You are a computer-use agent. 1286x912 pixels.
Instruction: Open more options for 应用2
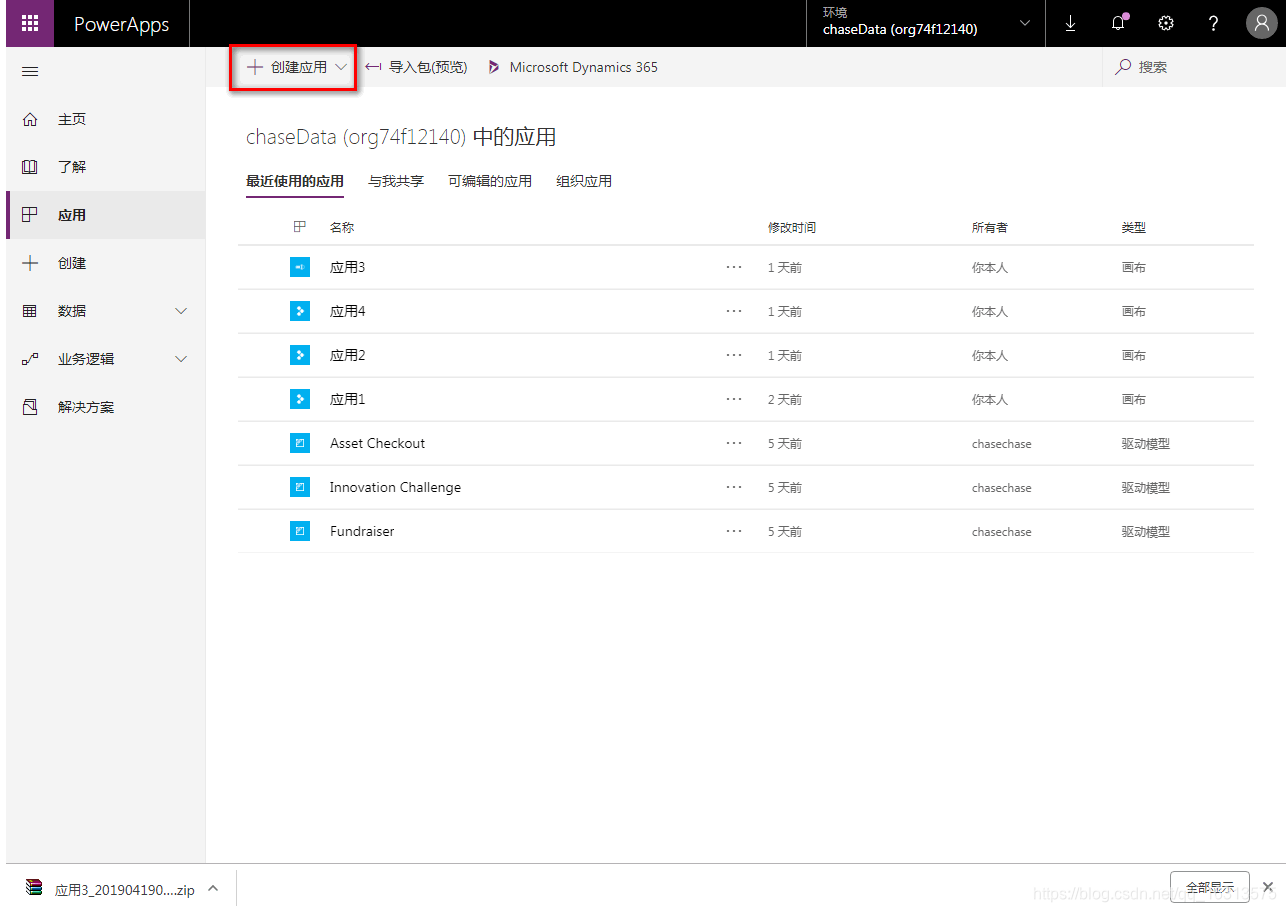click(x=734, y=355)
